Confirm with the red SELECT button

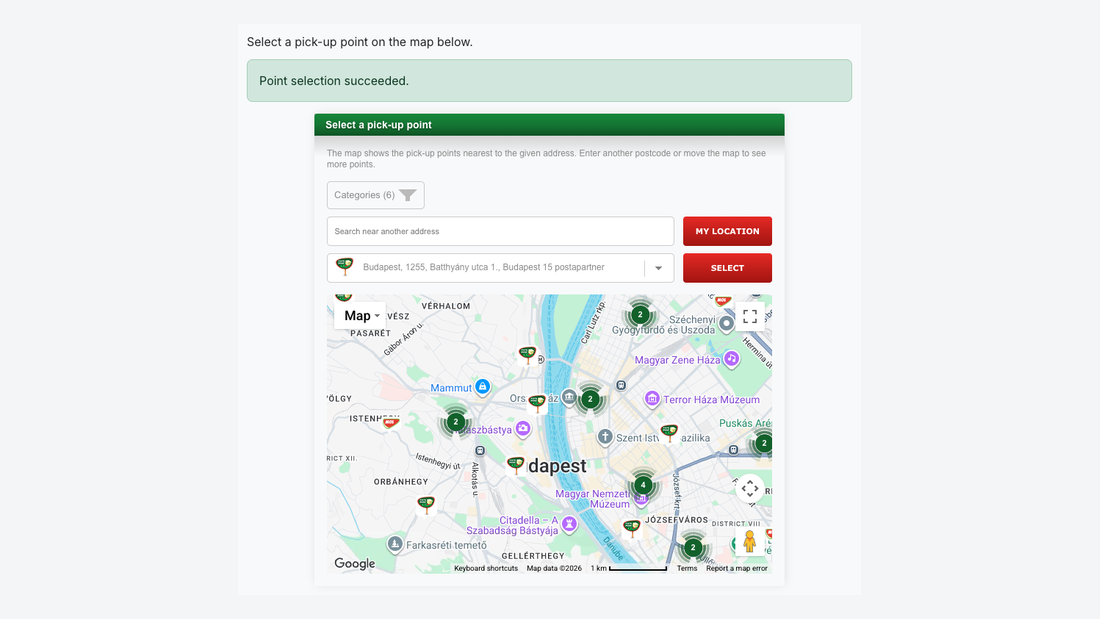(x=727, y=268)
